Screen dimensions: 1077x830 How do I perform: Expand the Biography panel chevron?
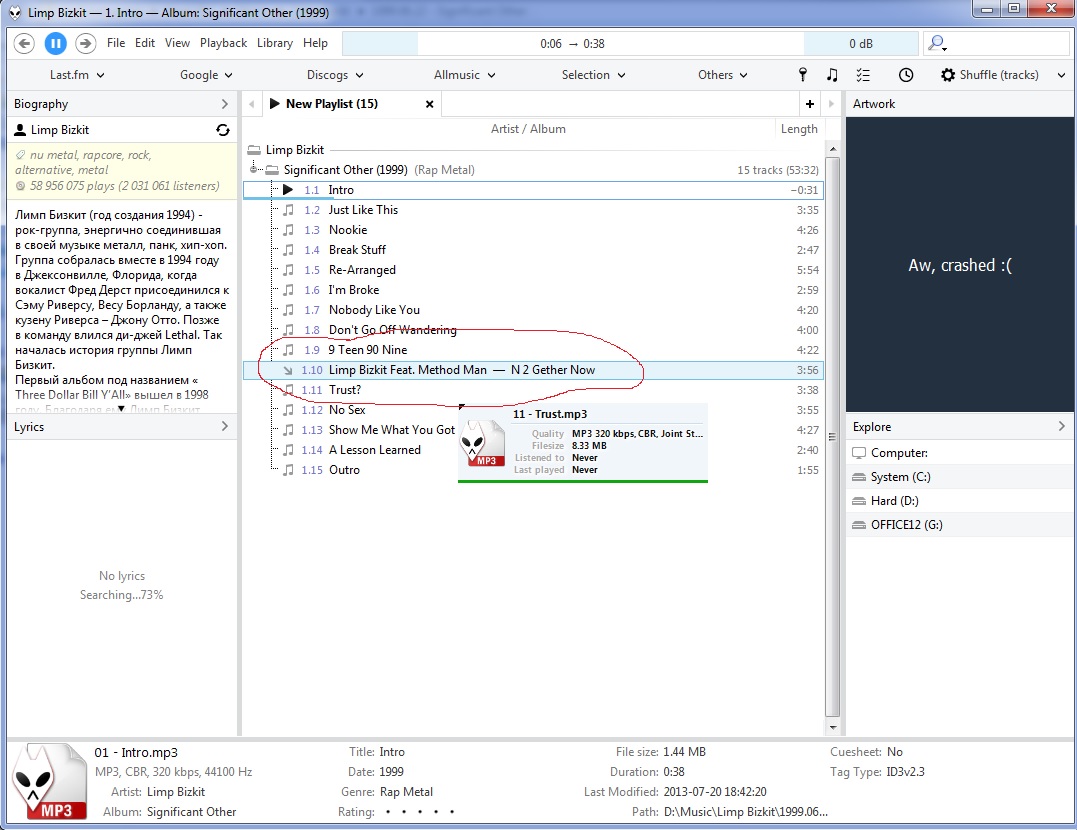[224, 104]
